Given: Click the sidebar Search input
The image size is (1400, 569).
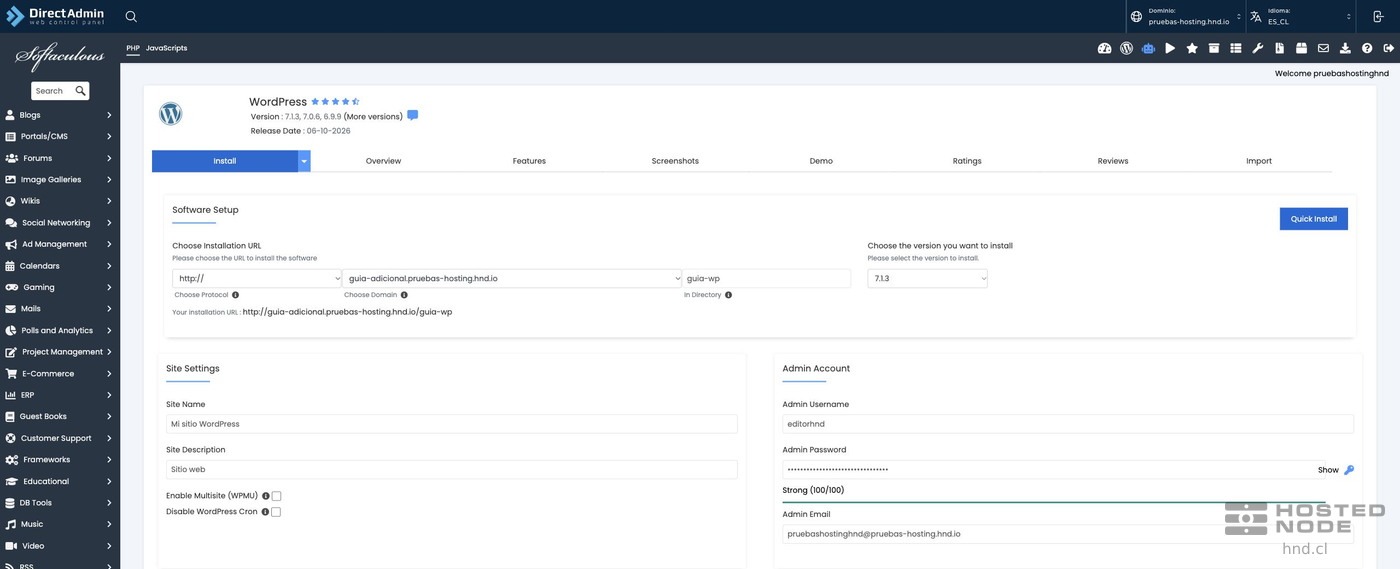Looking at the screenshot, I should coord(52,91).
